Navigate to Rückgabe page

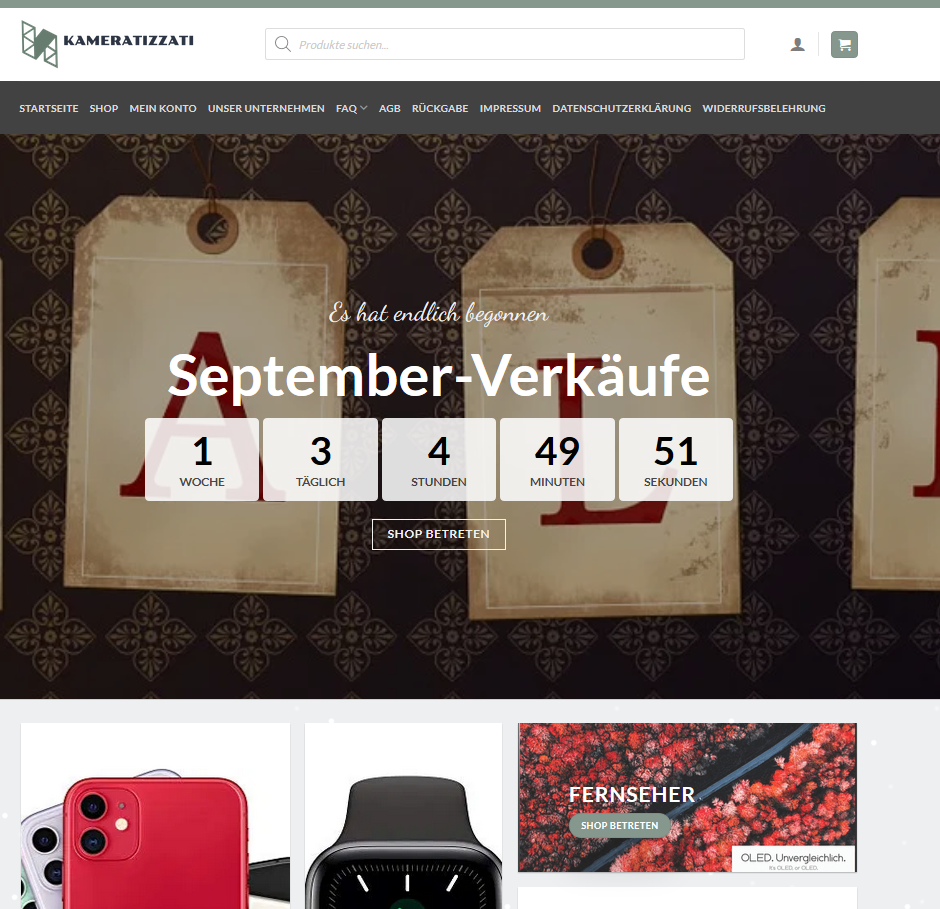[440, 109]
